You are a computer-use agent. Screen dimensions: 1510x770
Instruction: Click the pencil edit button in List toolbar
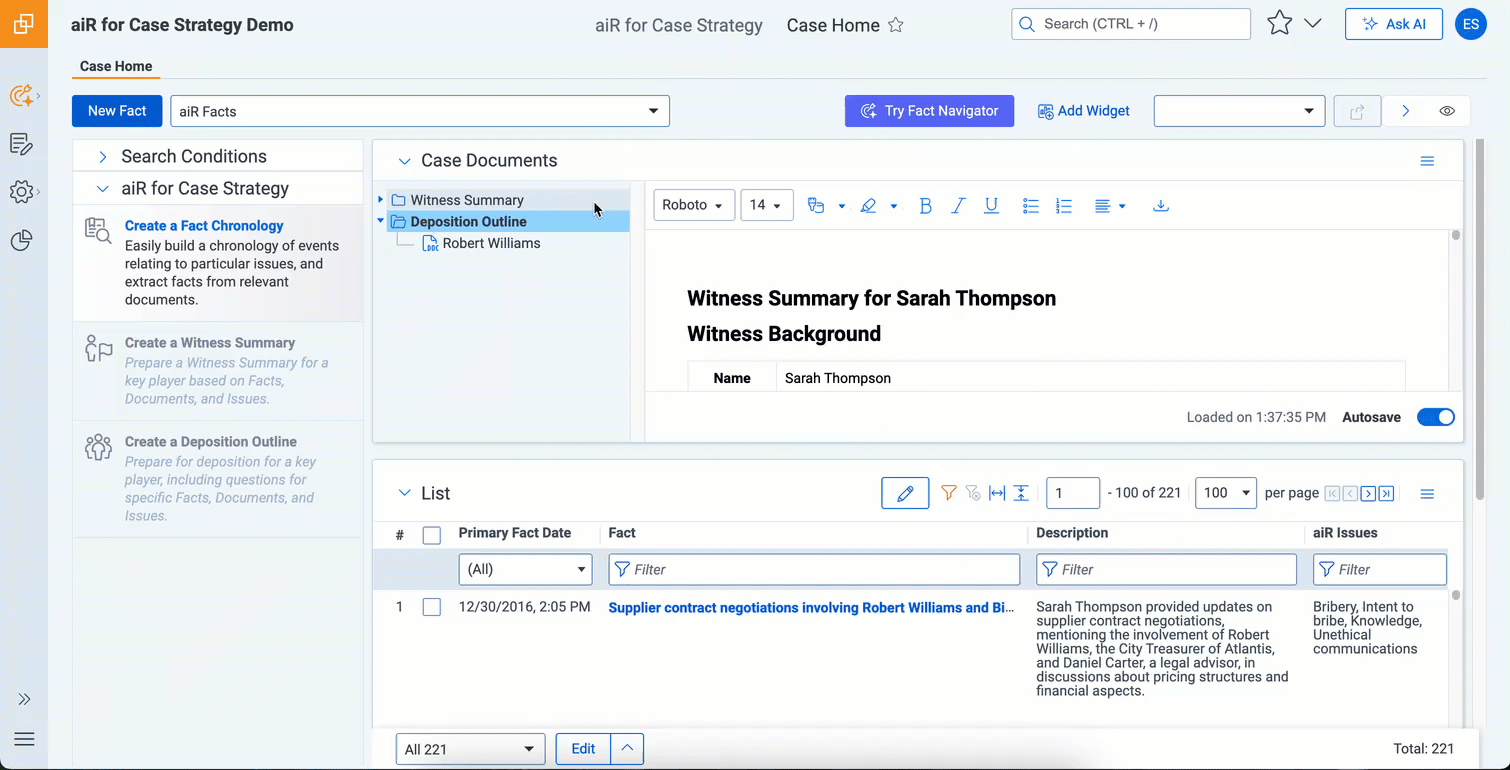[x=905, y=493]
